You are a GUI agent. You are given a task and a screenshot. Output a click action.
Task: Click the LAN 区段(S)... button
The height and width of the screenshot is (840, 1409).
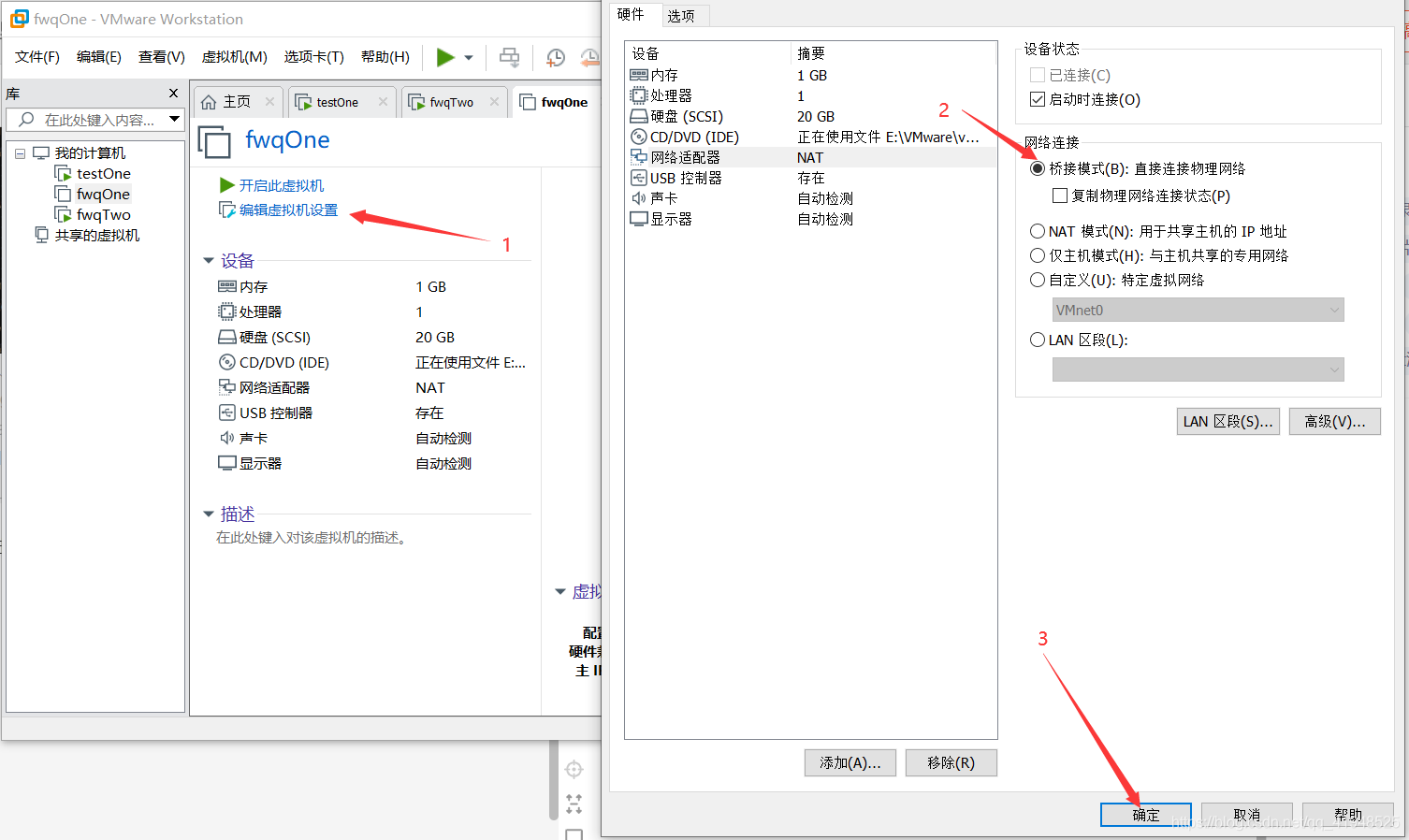pyautogui.click(x=1228, y=422)
